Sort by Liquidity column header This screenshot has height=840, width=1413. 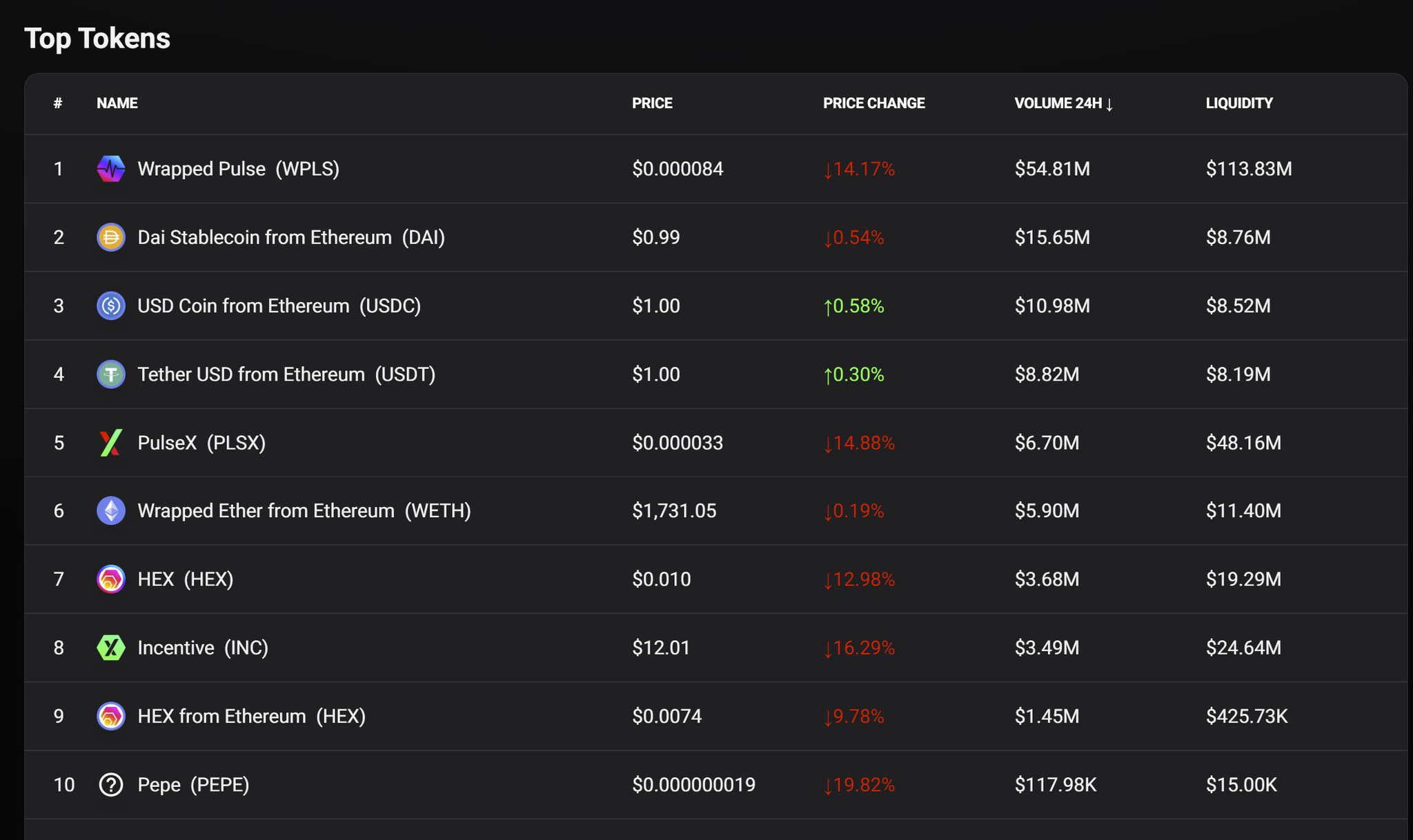pos(1239,103)
